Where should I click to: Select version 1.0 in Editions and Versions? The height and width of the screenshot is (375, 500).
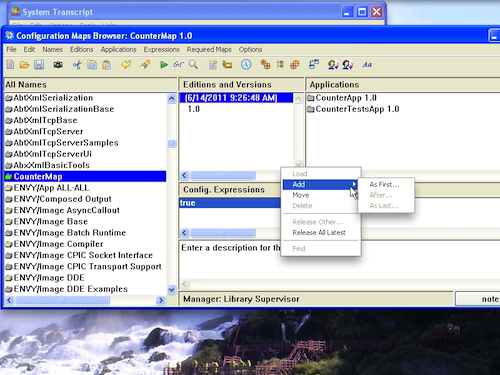pyautogui.click(x=236, y=109)
